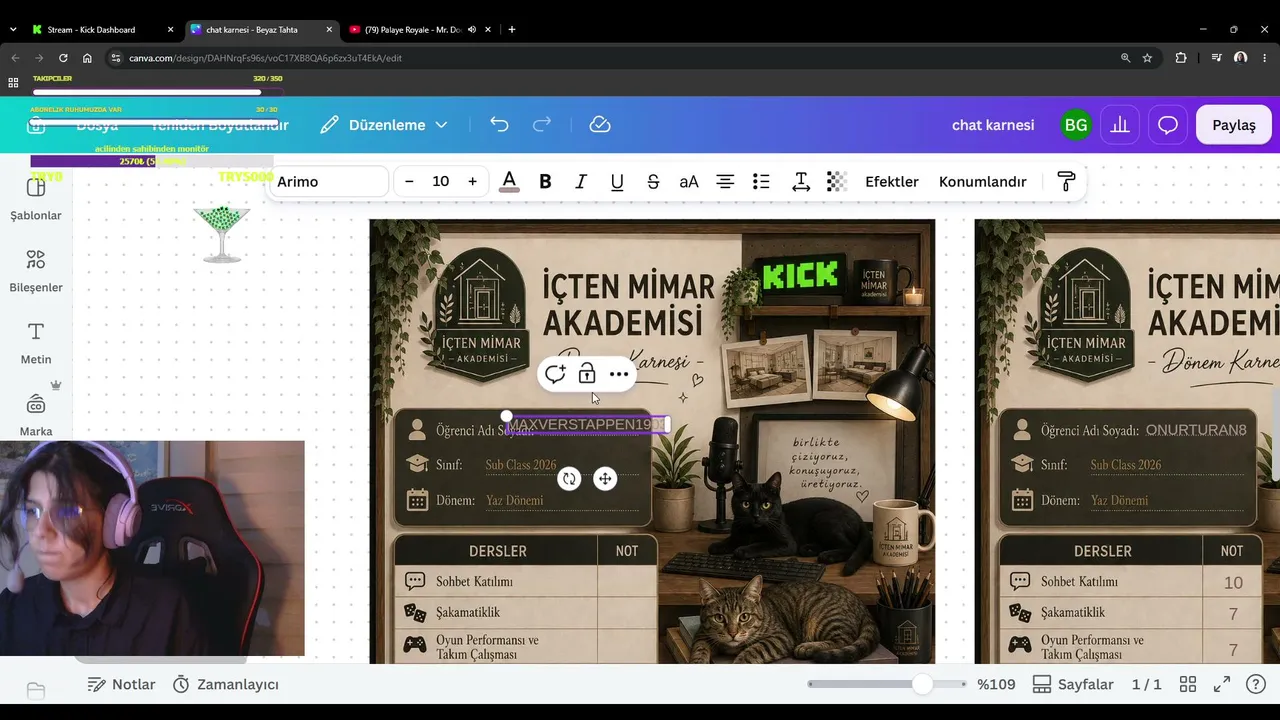This screenshot has width=1280, height=720.
Task: Open the browser tab search chevron
Action: [x=13, y=30]
